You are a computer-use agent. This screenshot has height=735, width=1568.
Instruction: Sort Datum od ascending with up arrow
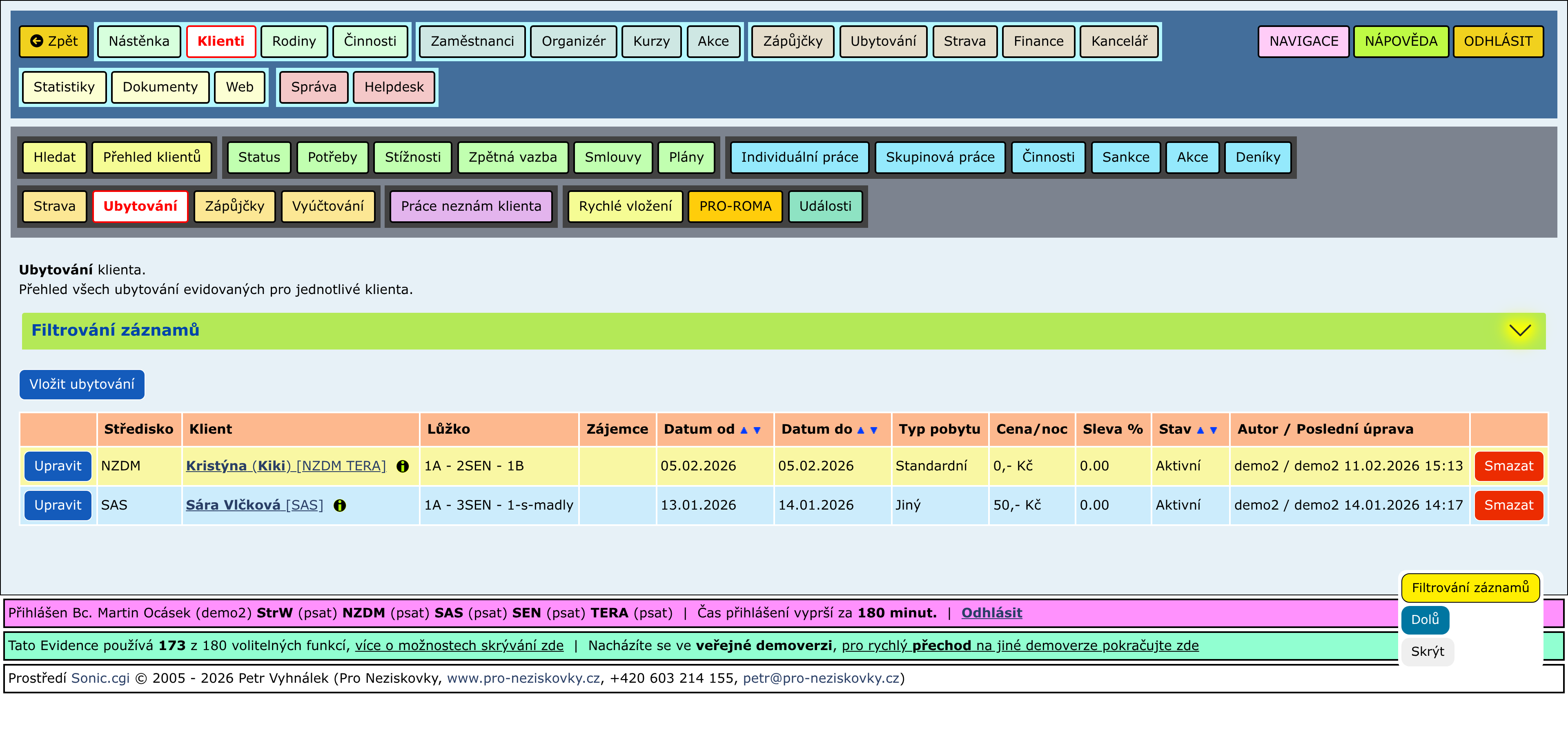[743, 430]
